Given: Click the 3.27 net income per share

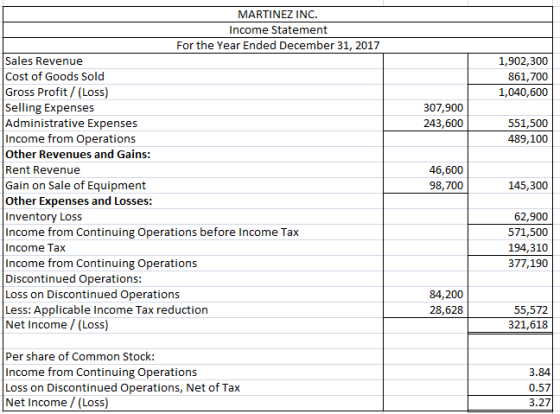Looking at the screenshot, I should (x=539, y=403).
